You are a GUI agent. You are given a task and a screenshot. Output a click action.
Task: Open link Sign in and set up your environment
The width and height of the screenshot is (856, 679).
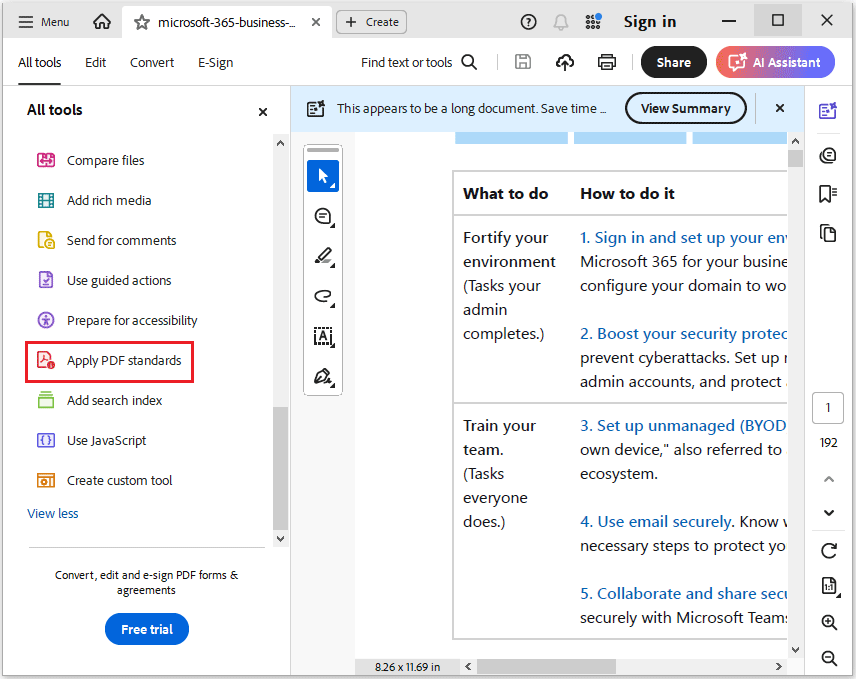click(683, 238)
